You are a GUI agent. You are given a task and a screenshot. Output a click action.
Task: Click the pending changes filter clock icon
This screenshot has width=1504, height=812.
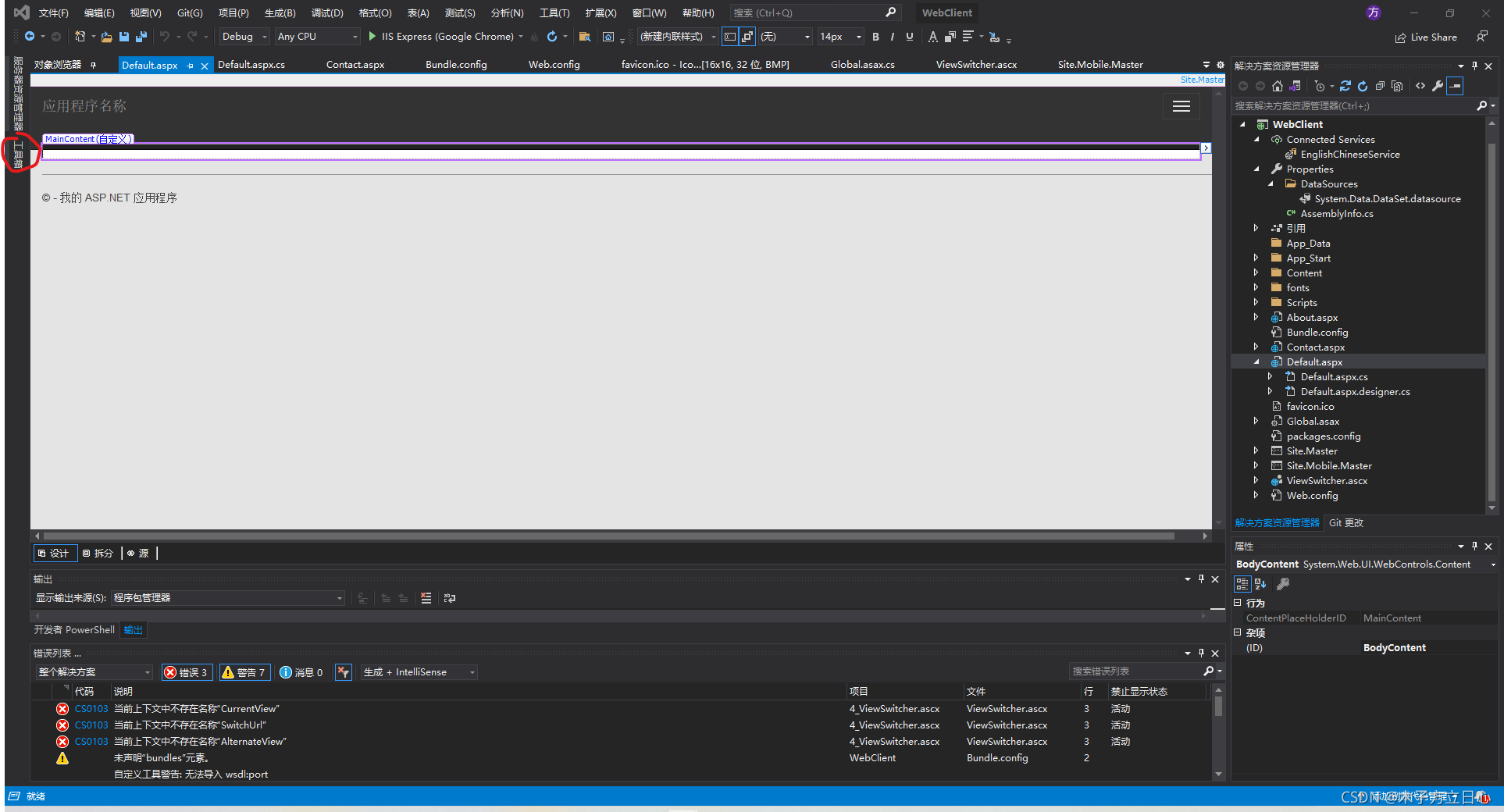(1320, 86)
